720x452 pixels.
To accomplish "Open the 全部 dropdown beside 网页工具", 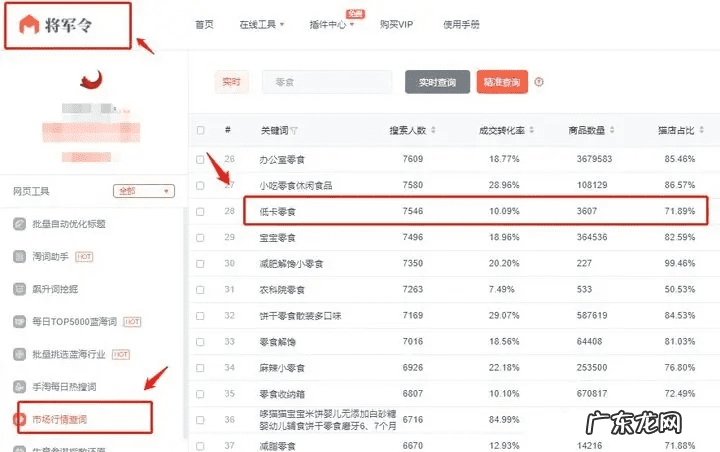I will tap(144, 191).
